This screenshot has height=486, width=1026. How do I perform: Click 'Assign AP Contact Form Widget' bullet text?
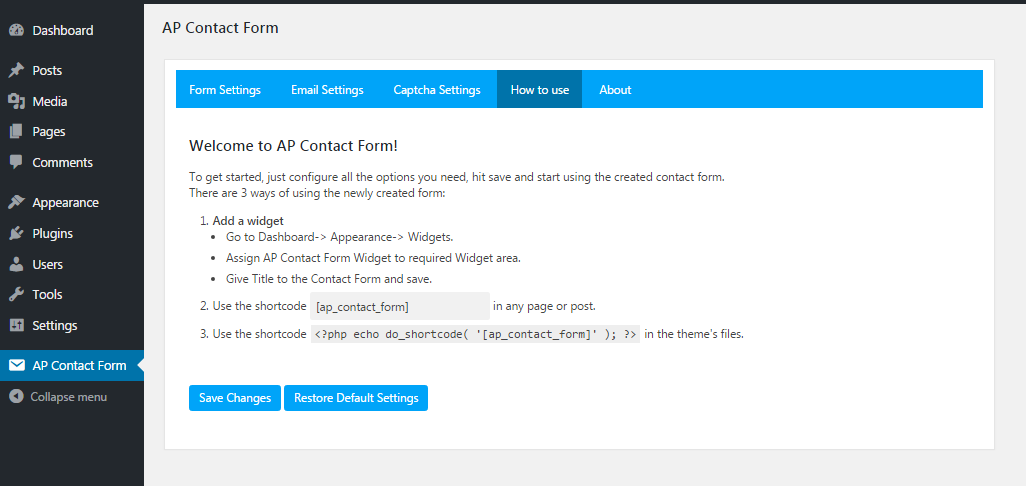click(x=374, y=258)
